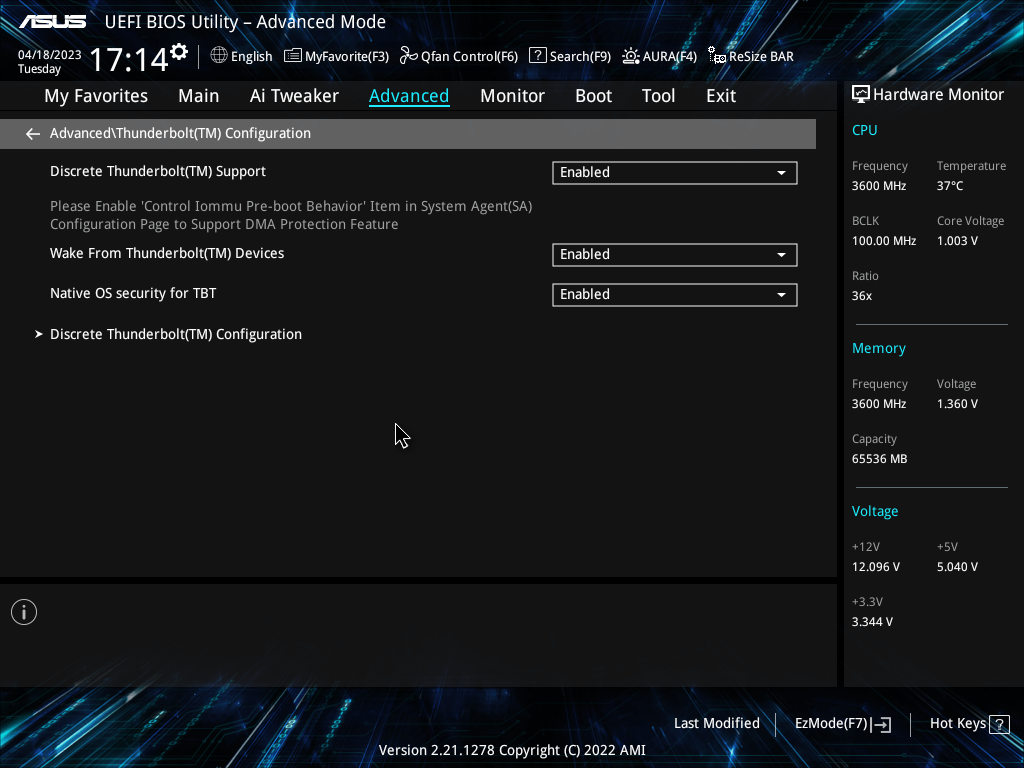1024x768 pixels.
Task: Open AURA lighting icon
Action: [631, 56]
